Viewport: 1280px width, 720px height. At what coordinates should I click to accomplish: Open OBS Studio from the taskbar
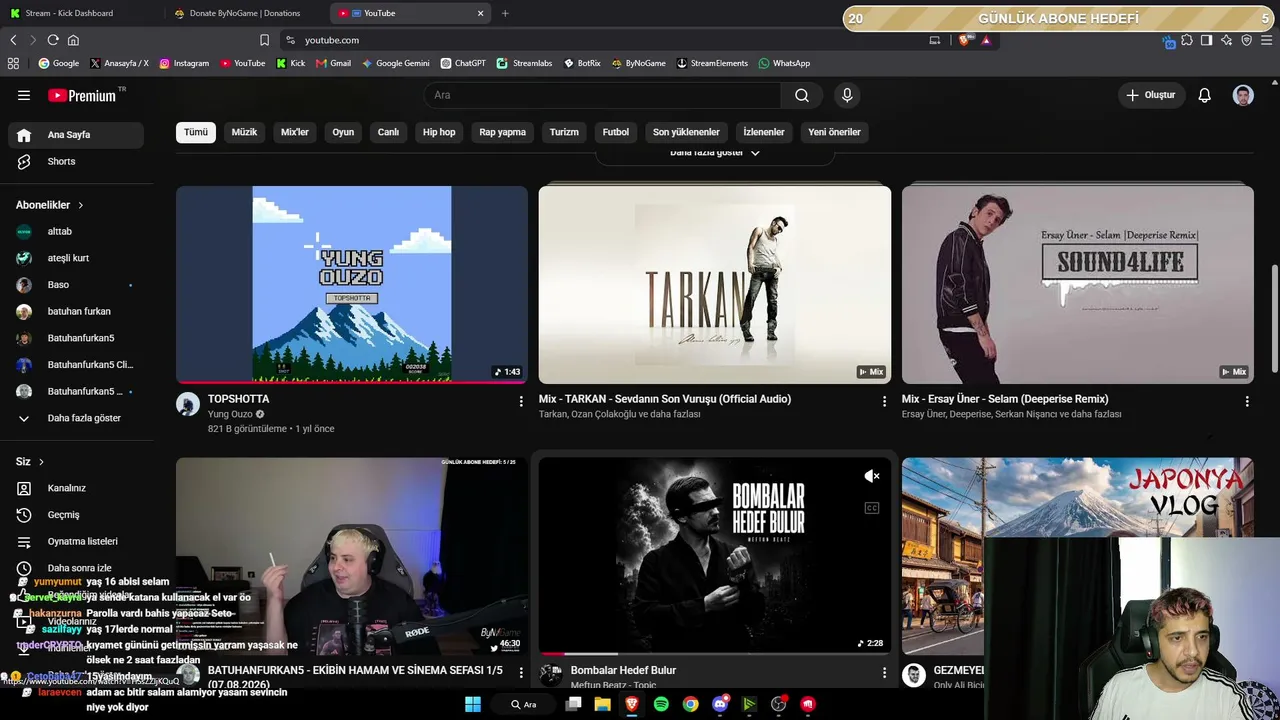779,704
